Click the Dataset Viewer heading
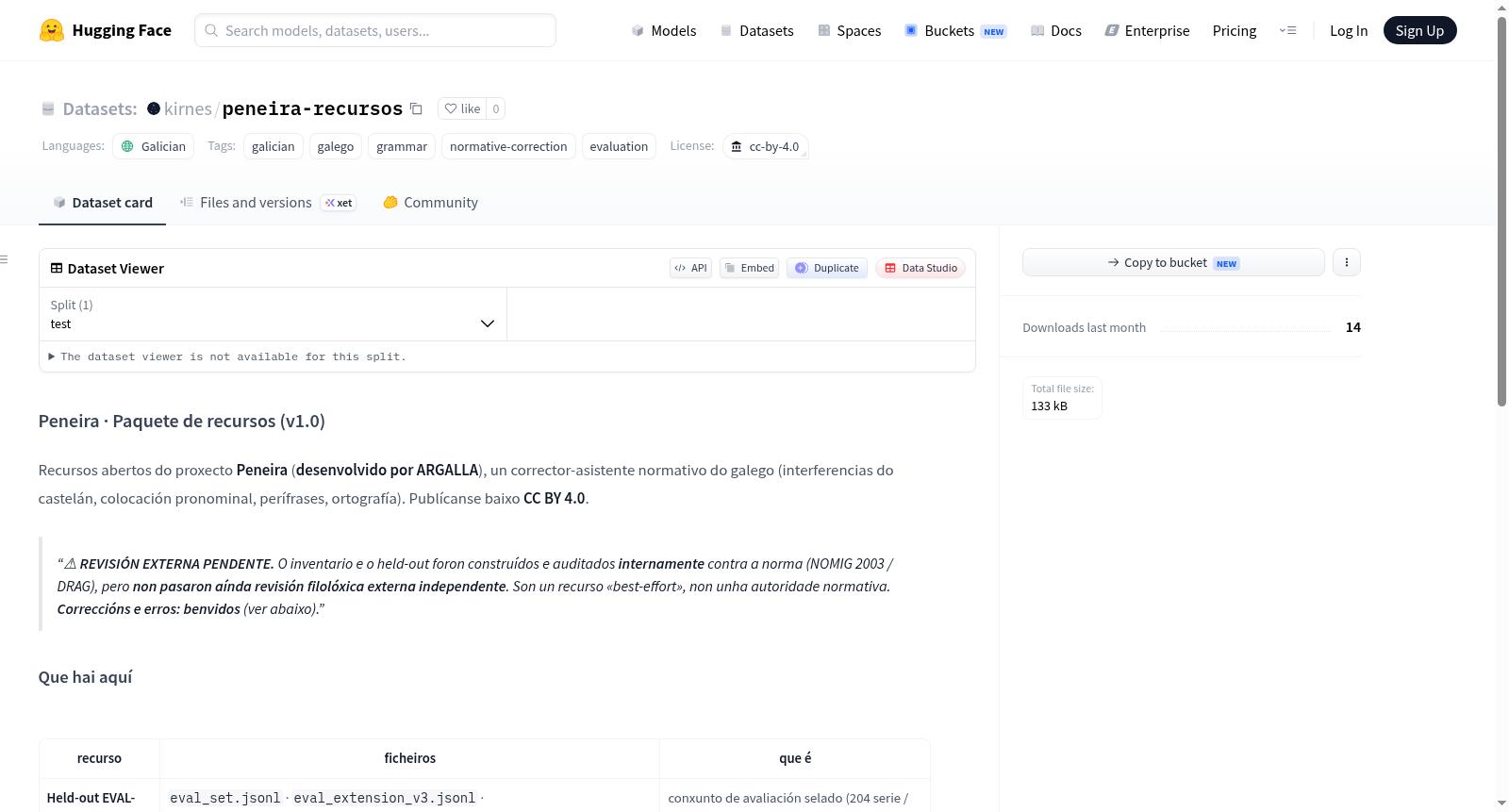1509x812 pixels. point(116,269)
